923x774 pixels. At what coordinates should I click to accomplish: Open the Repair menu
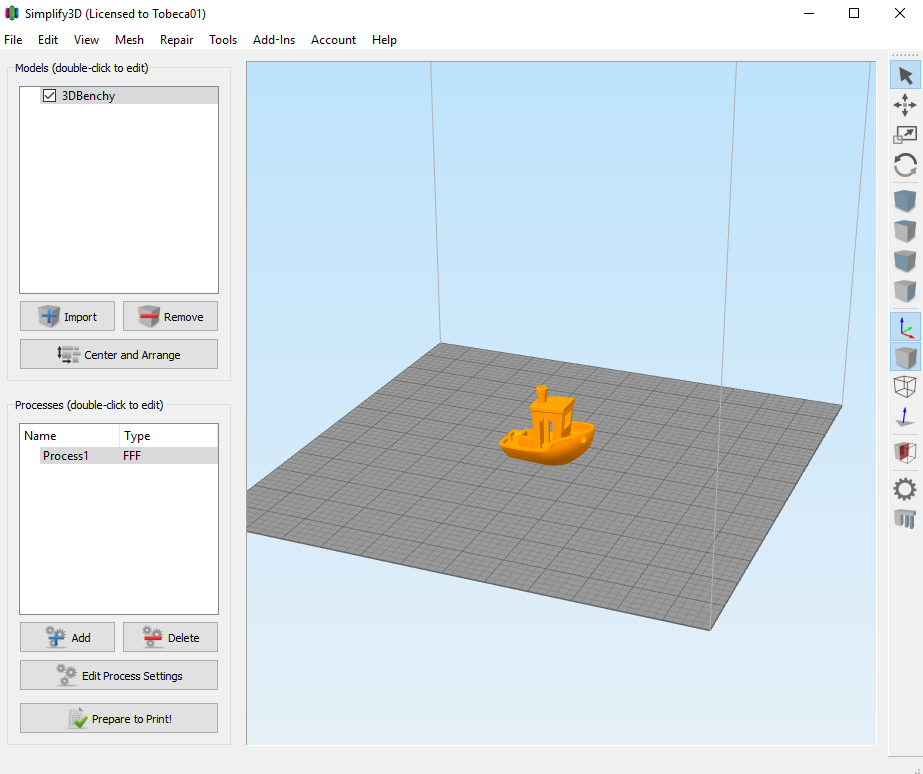[176, 39]
